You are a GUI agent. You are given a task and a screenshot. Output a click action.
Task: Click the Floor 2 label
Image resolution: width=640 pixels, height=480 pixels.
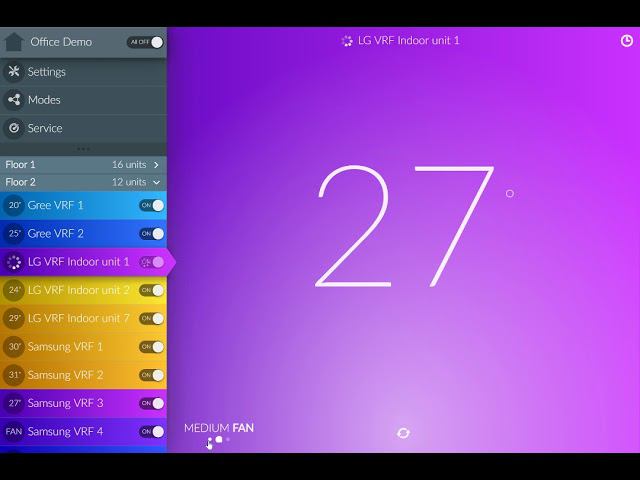[20, 182]
